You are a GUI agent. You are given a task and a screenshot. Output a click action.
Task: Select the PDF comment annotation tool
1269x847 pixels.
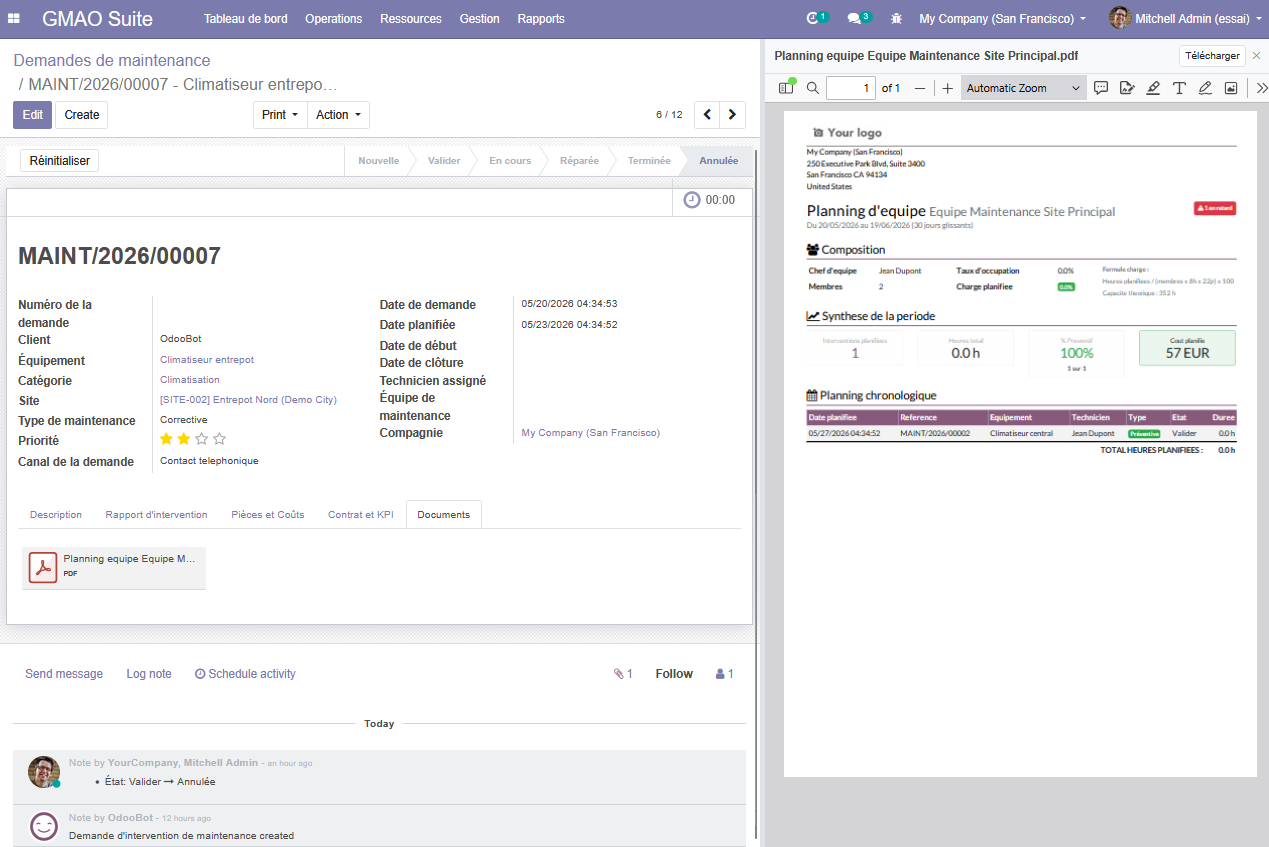[1101, 88]
